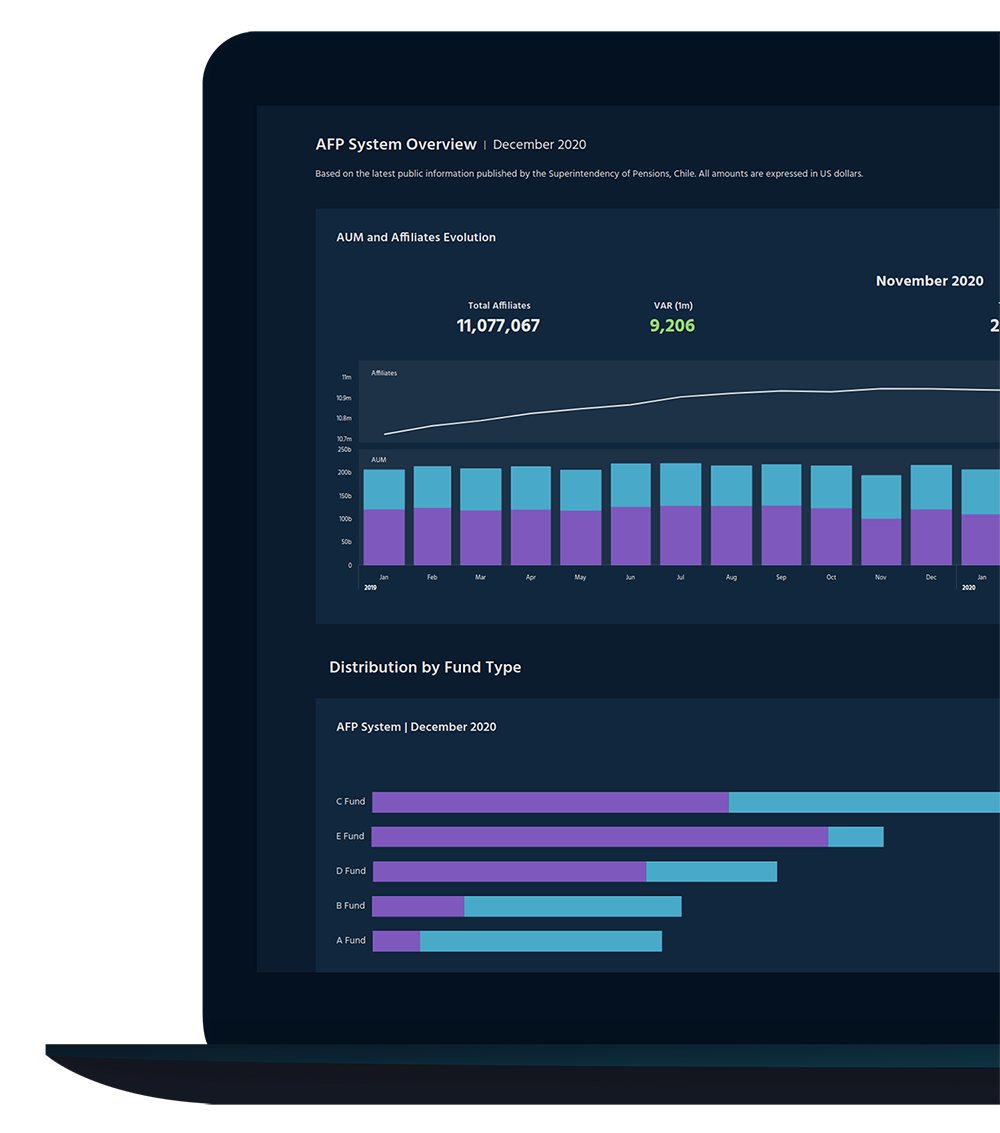
Task: Click the Distribution by Fund Type heading
Action: click(425, 668)
